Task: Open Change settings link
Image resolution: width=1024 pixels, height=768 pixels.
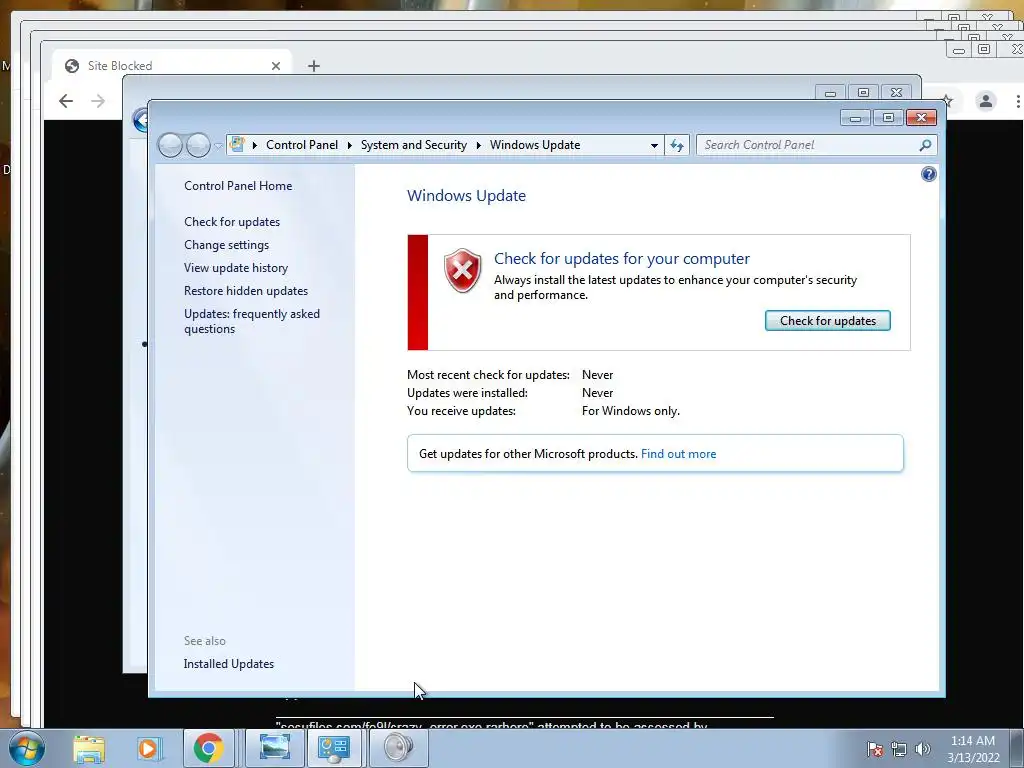Action: tap(226, 245)
